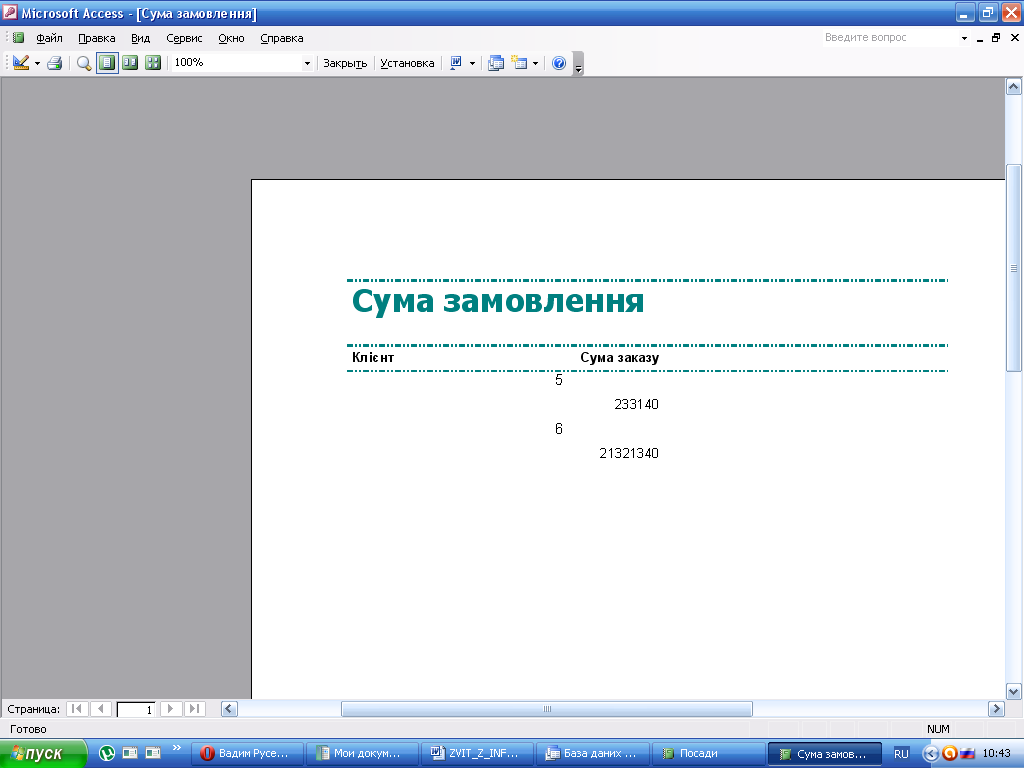Show multiple pages grid view
This screenshot has height=768, width=1024.
coord(153,63)
